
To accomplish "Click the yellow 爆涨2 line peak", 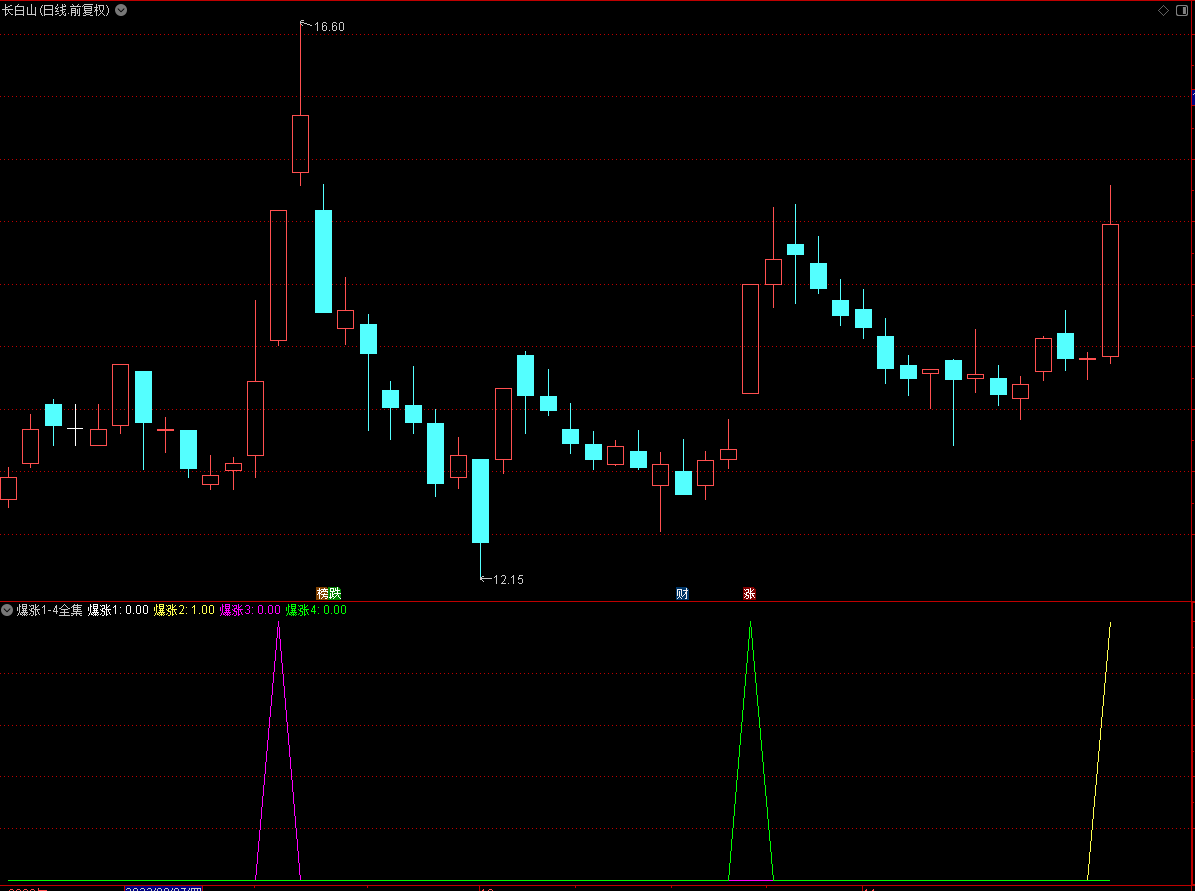I will click(1110, 624).
